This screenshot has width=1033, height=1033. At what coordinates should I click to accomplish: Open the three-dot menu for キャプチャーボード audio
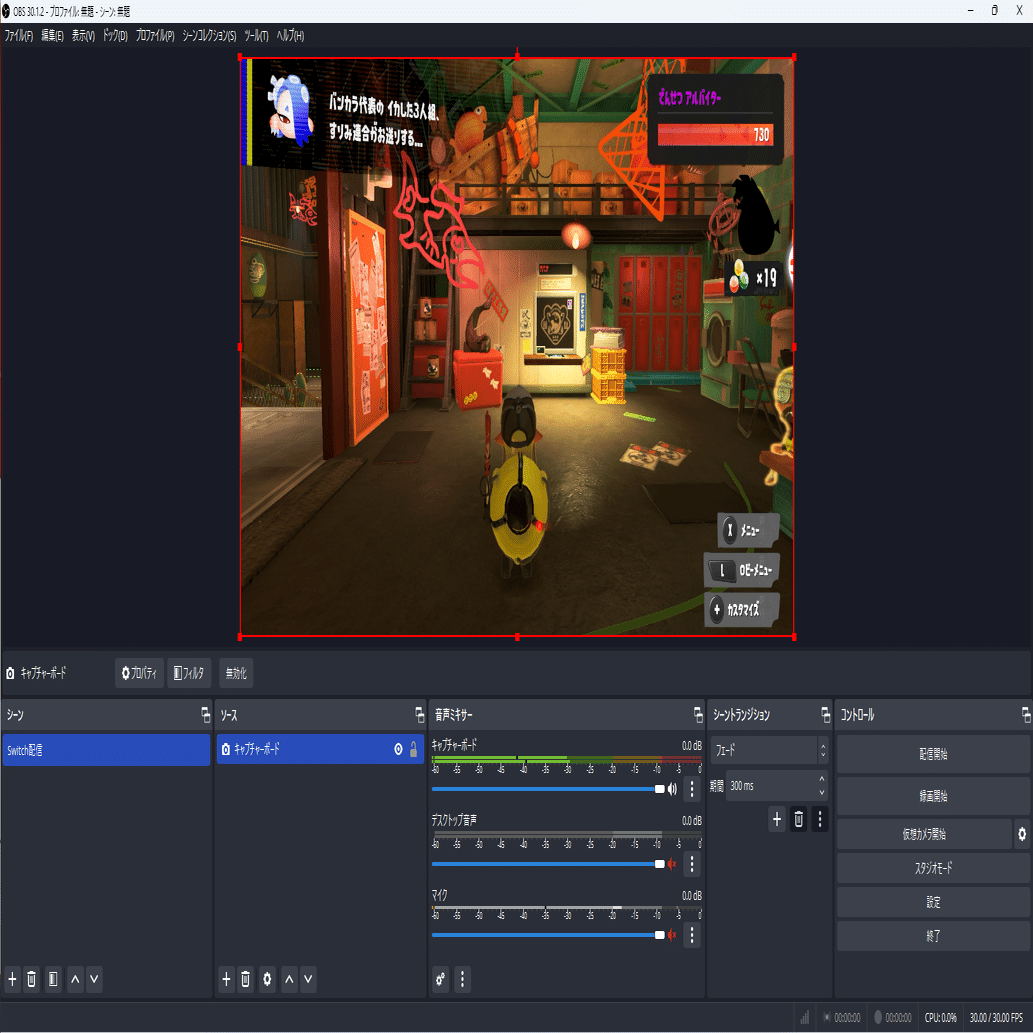(692, 789)
